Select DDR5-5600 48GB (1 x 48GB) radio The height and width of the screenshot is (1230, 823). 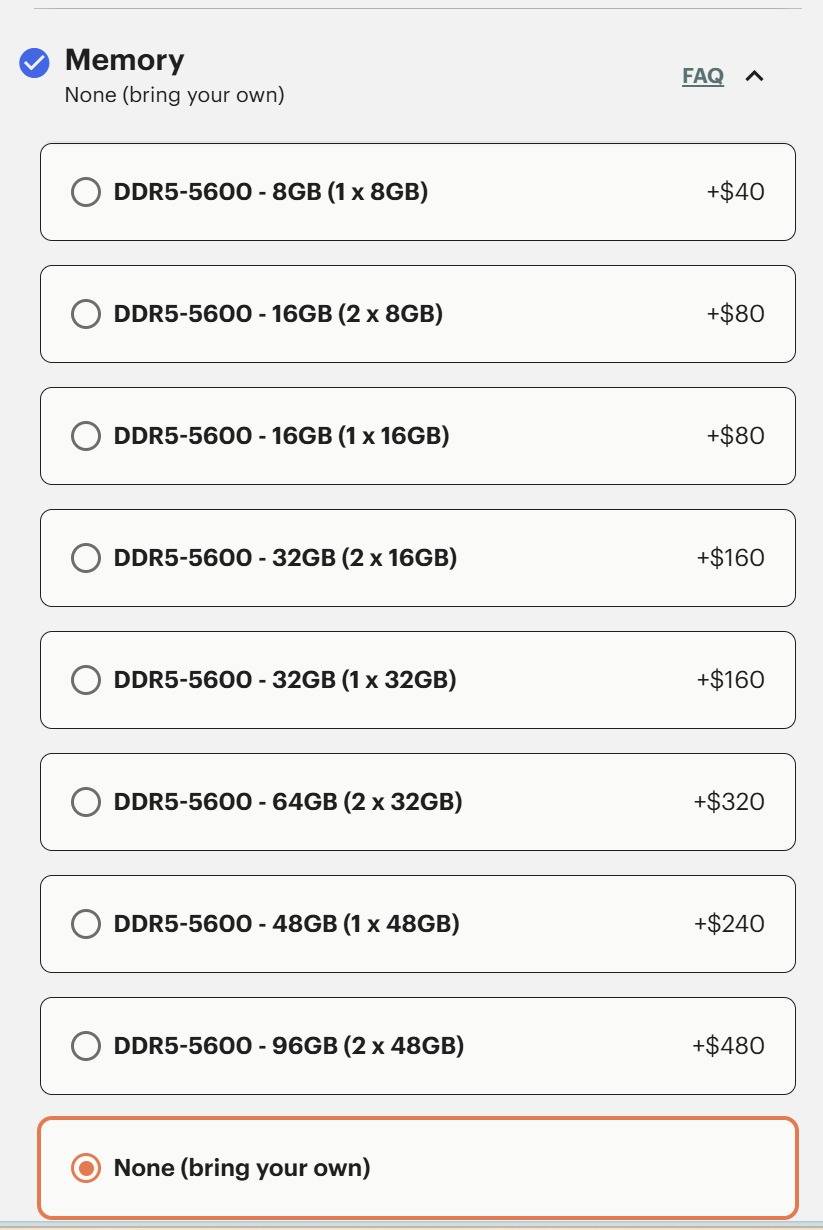point(86,924)
